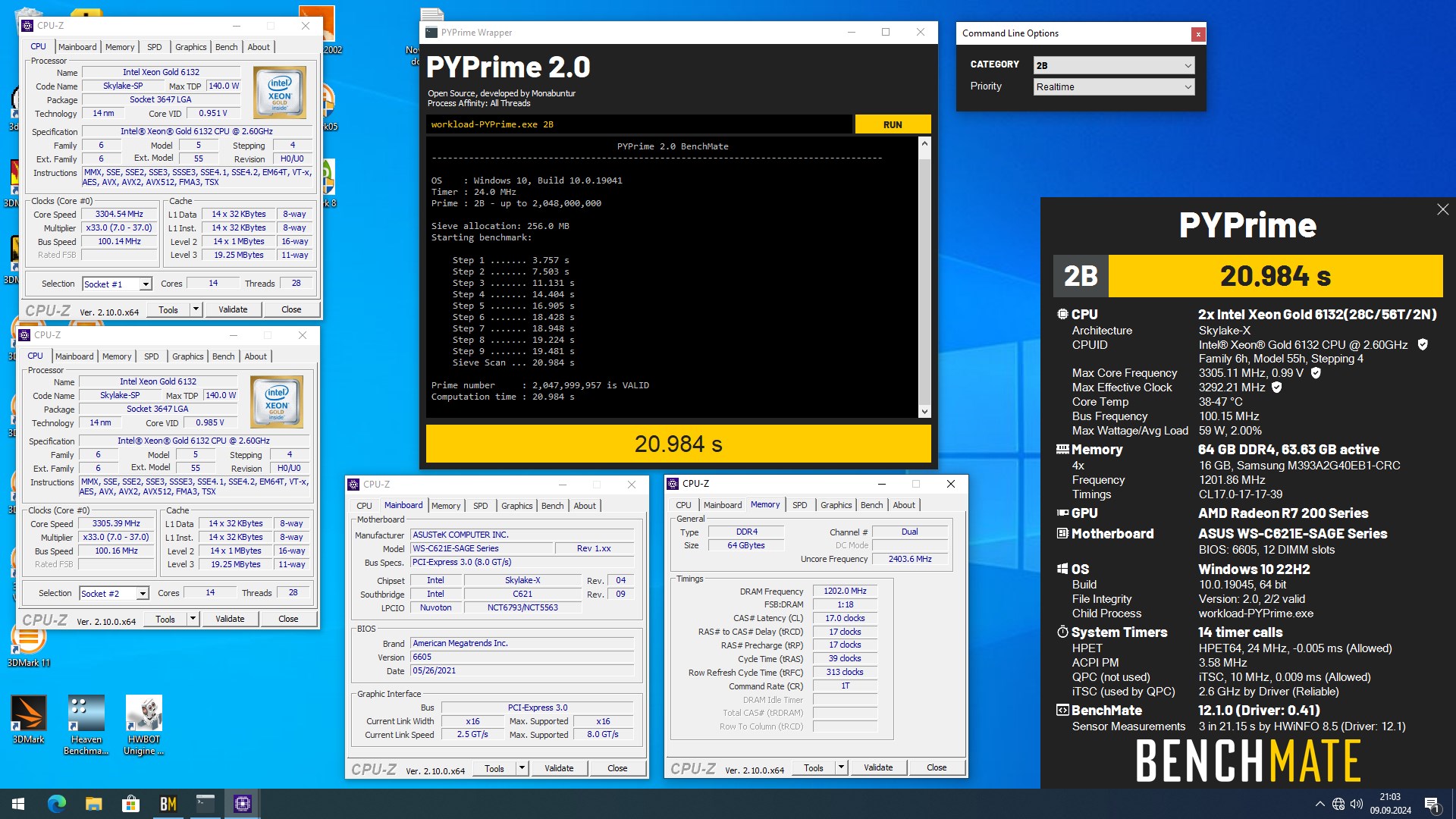
Task: Open Microsoft Store taskbar icon
Action: 130,804
